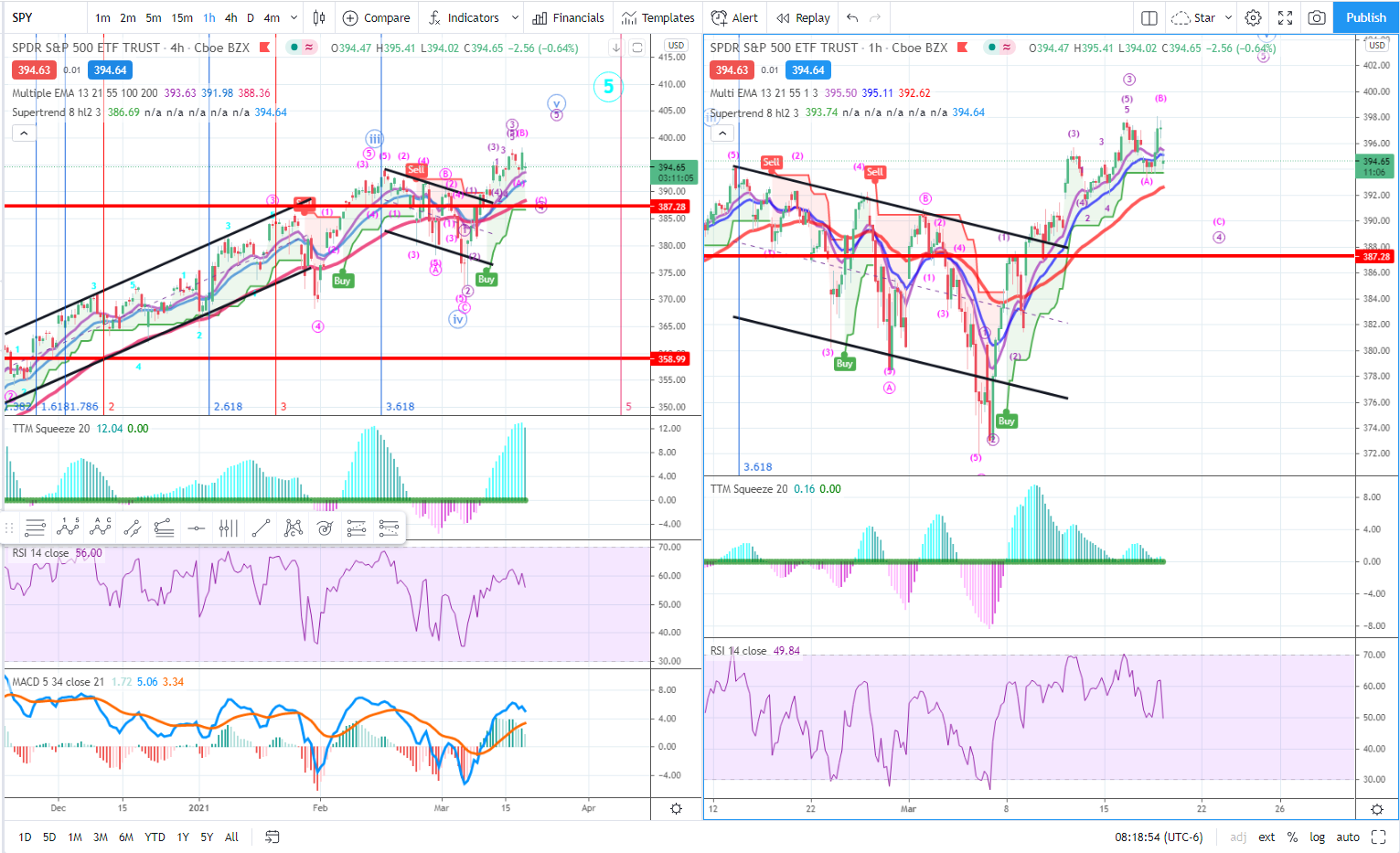
Task: Select last pitchfan tool in favorites toolbar
Action: click(x=389, y=528)
